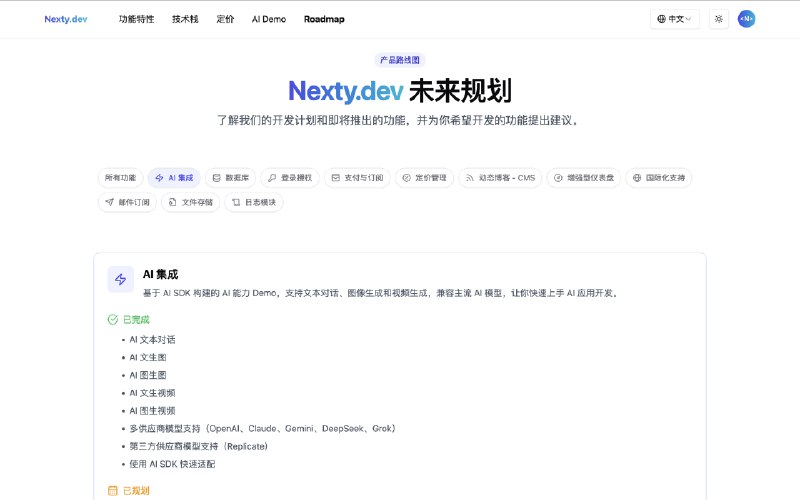
Task: Click the Nexty.dev 未来规划 page heading
Action: tap(400, 91)
